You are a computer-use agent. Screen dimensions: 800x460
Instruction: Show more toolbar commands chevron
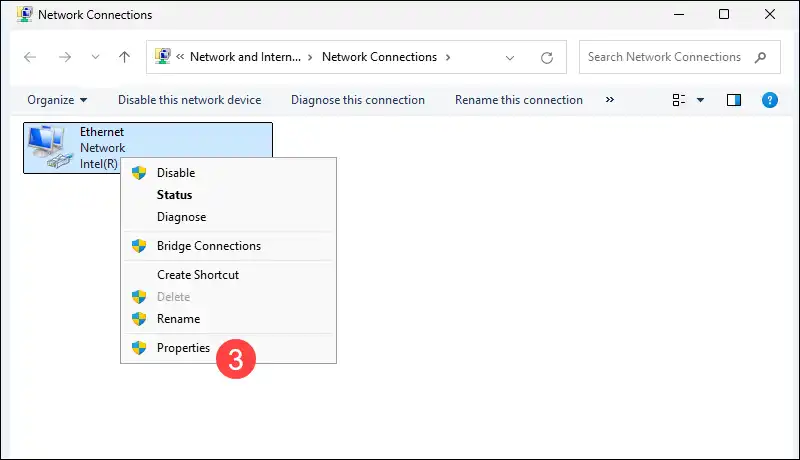tap(610, 100)
